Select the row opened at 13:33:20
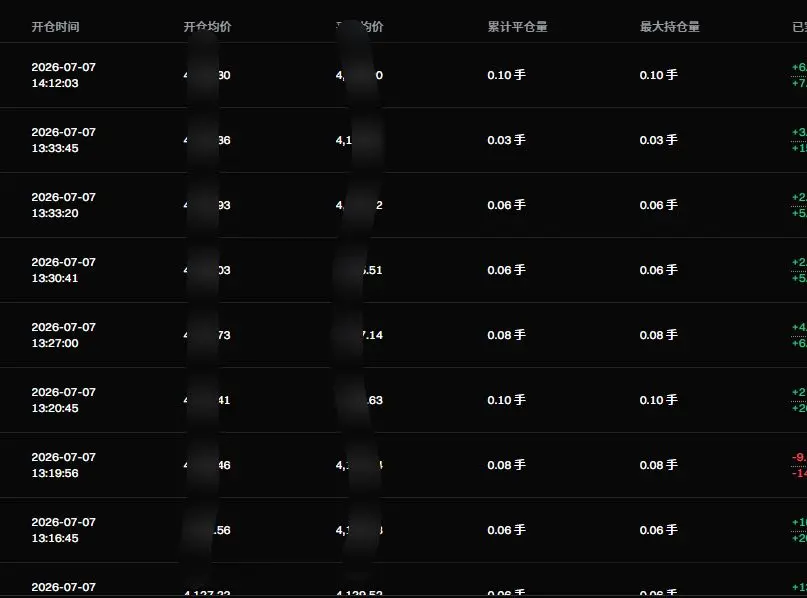807x598 pixels. tap(404, 205)
